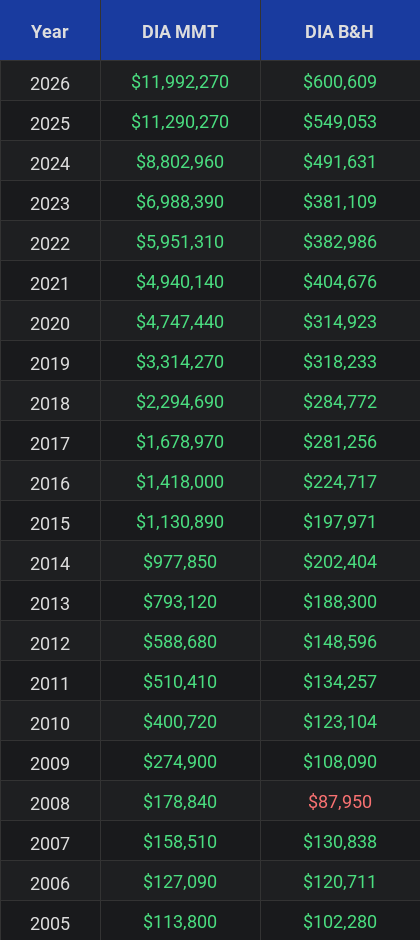Select the $202,404 value
The image size is (420, 940).
coord(340,562)
